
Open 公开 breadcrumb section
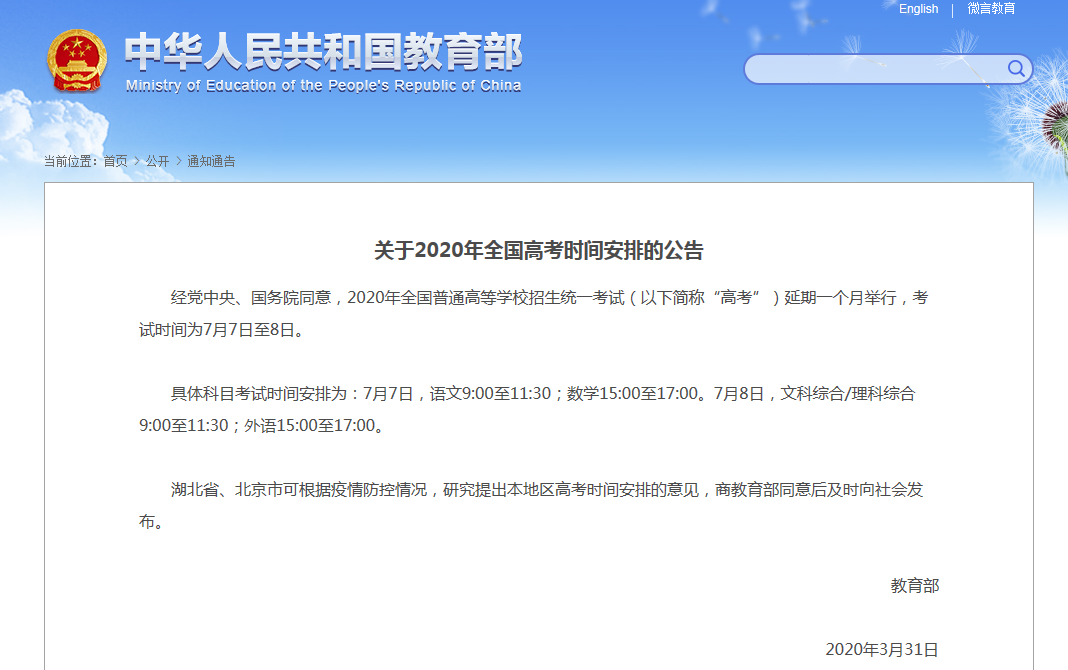(157, 161)
